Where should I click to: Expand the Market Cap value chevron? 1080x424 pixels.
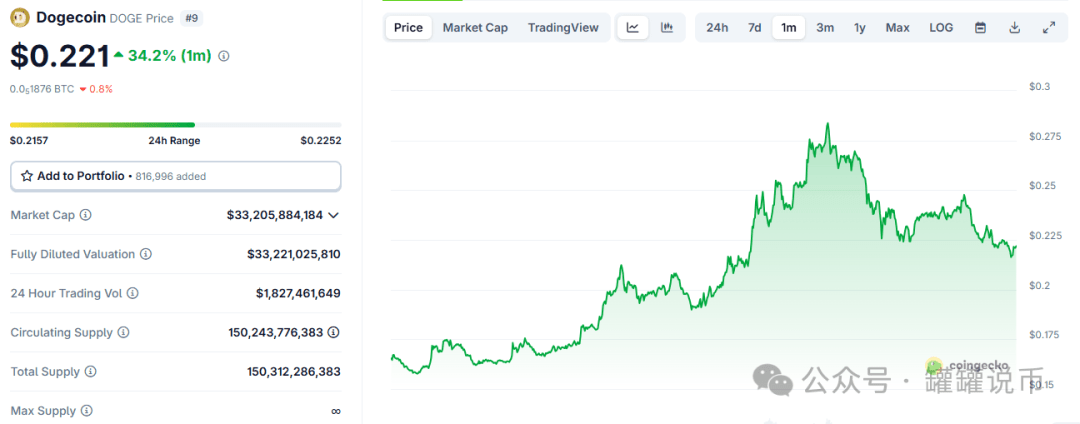click(333, 215)
